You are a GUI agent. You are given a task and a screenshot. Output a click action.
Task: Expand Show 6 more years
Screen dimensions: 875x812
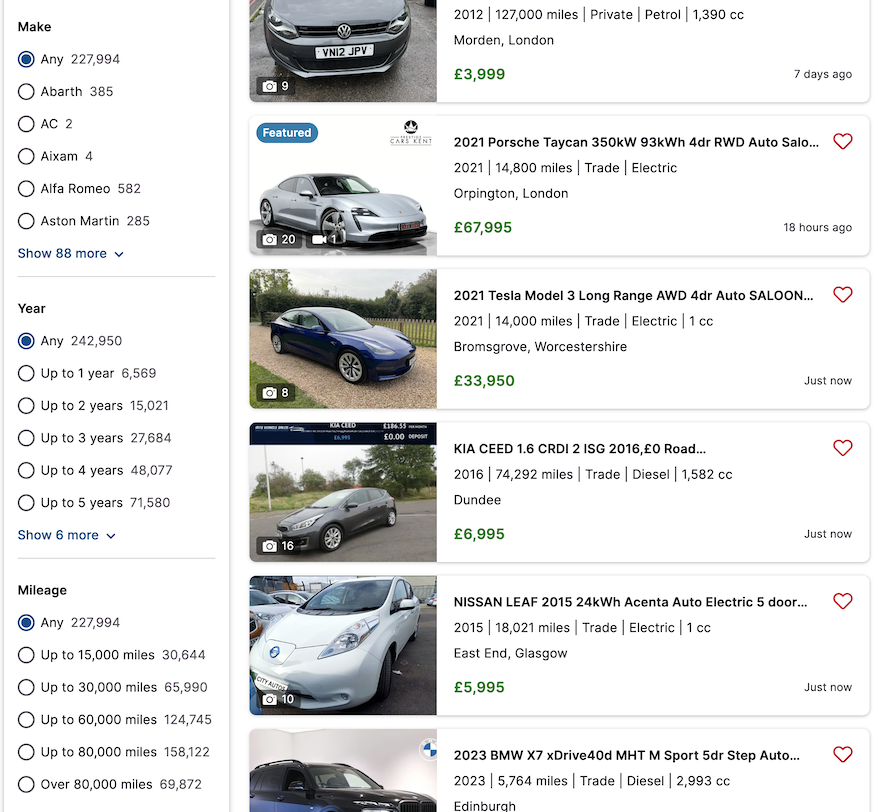coord(66,535)
